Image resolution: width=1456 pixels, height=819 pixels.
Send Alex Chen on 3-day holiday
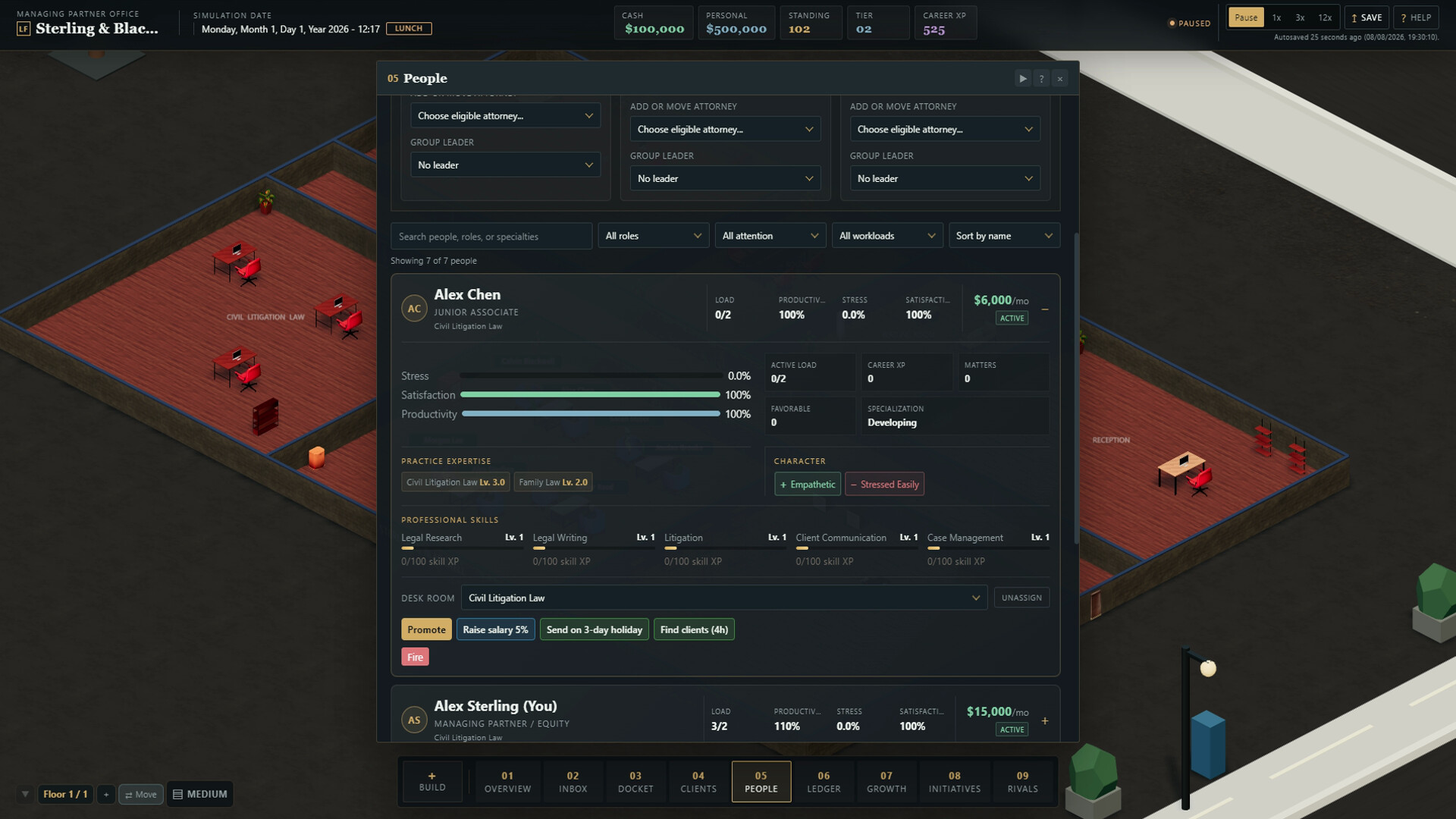coord(595,629)
